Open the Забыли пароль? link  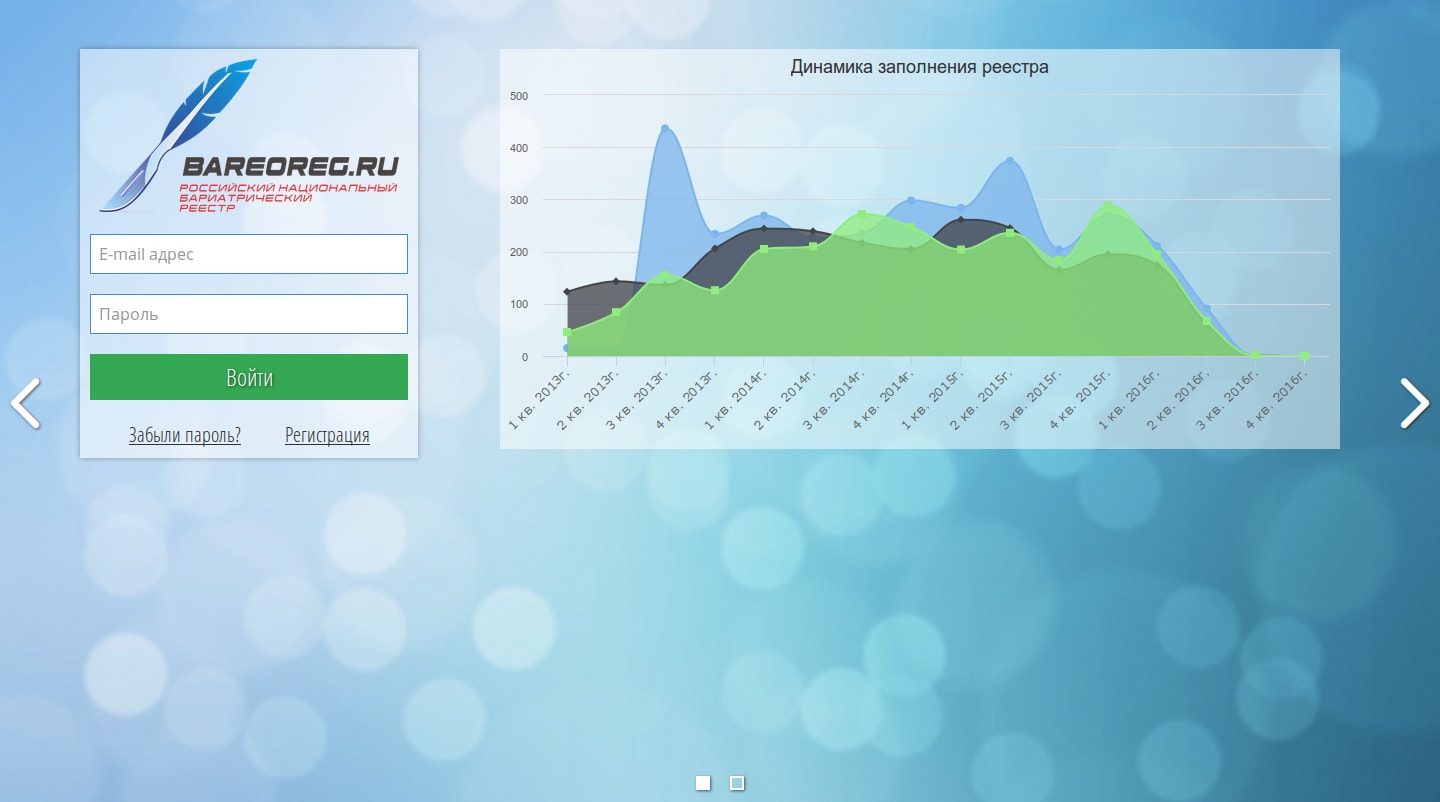[x=185, y=435]
